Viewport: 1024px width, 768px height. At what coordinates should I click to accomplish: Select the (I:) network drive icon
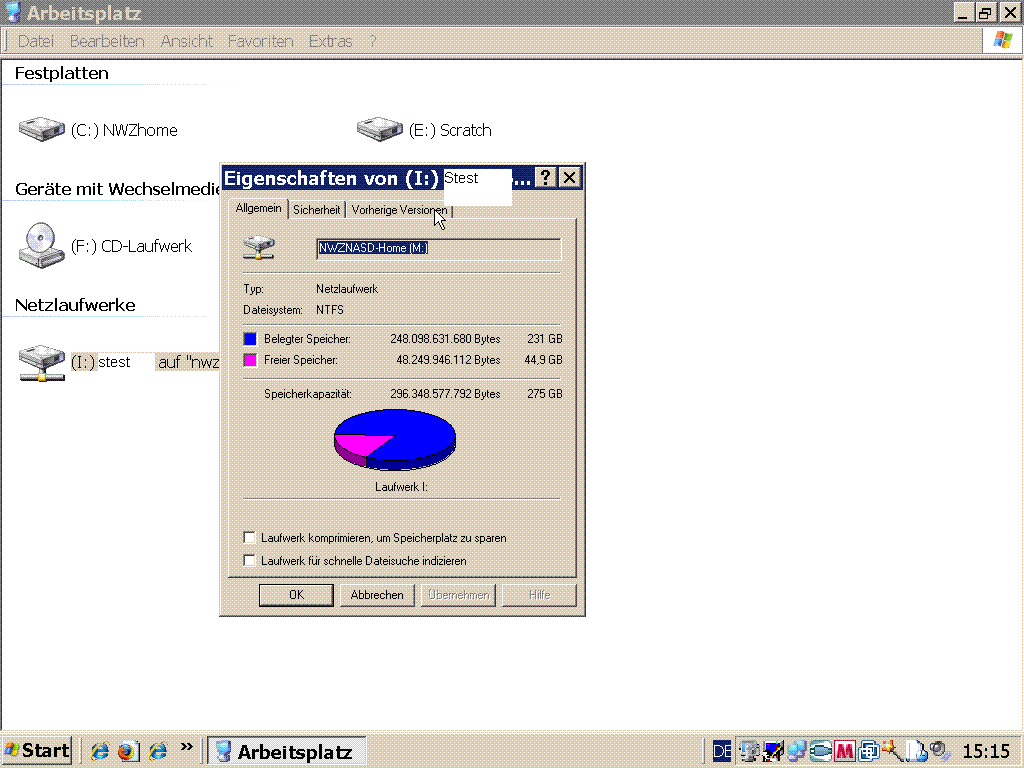tap(41, 362)
